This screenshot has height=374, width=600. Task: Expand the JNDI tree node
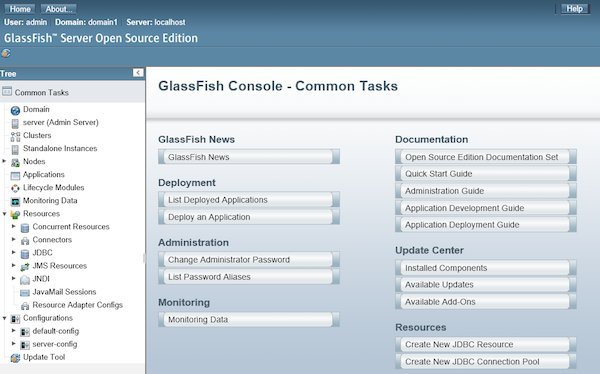click(13, 278)
